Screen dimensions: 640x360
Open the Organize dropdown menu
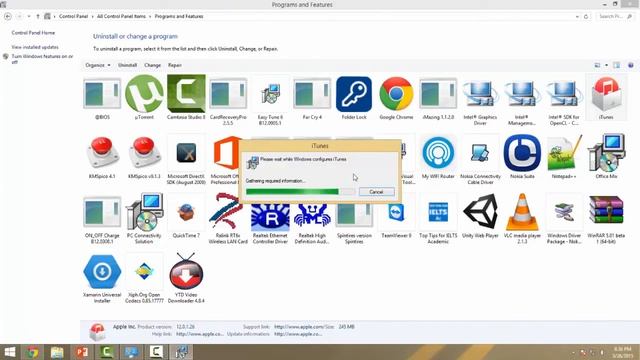98,65
